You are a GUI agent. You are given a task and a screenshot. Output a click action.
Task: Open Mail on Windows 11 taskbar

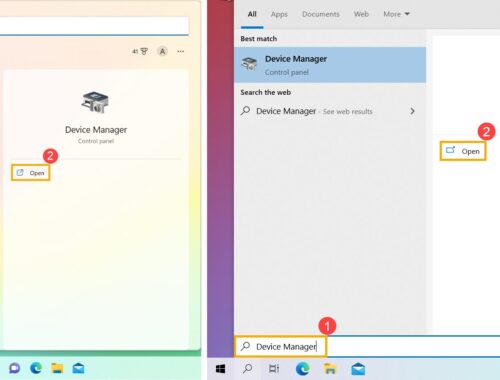[x=78, y=368]
